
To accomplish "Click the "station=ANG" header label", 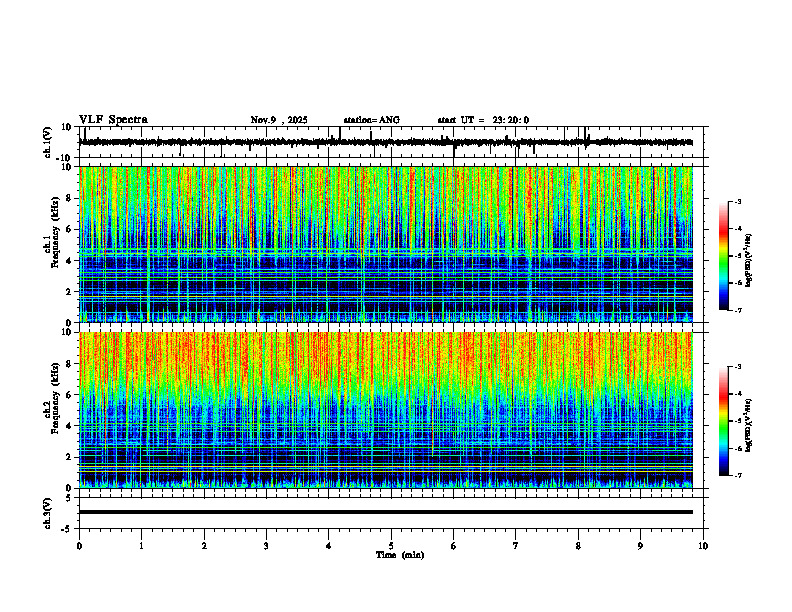I will 372,120.
